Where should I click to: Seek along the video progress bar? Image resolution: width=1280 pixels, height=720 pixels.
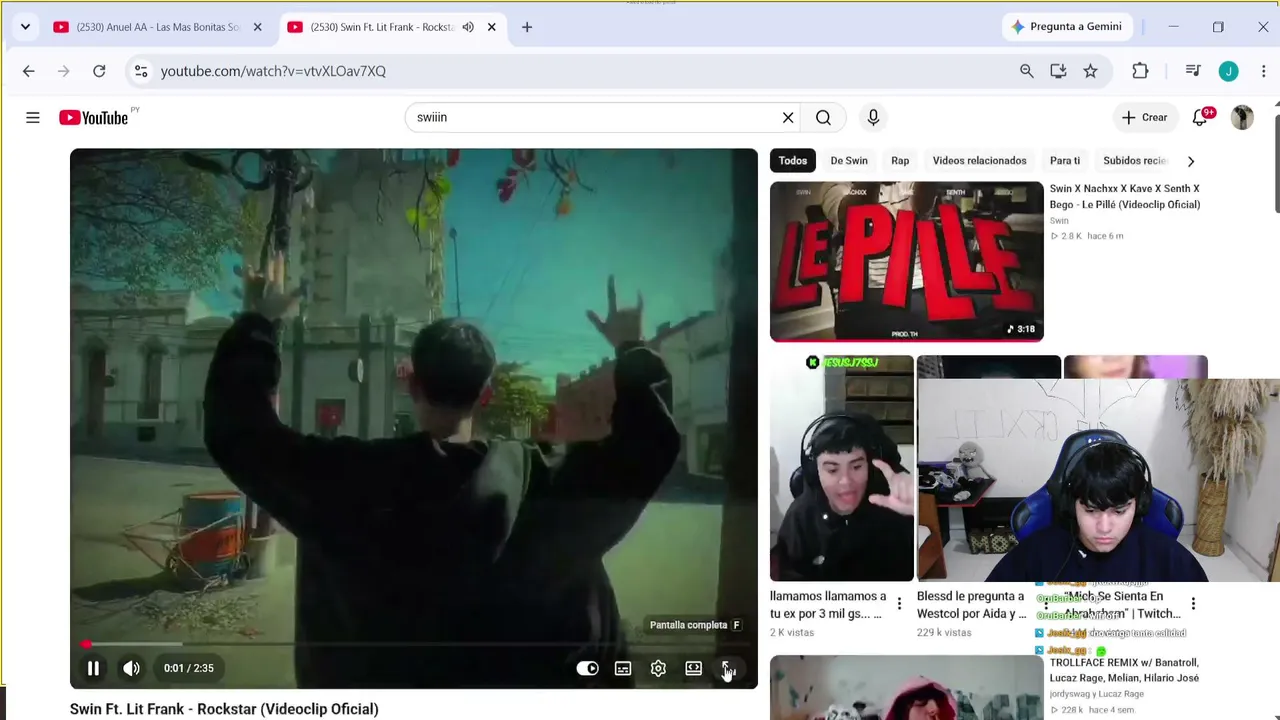[414, 644]
